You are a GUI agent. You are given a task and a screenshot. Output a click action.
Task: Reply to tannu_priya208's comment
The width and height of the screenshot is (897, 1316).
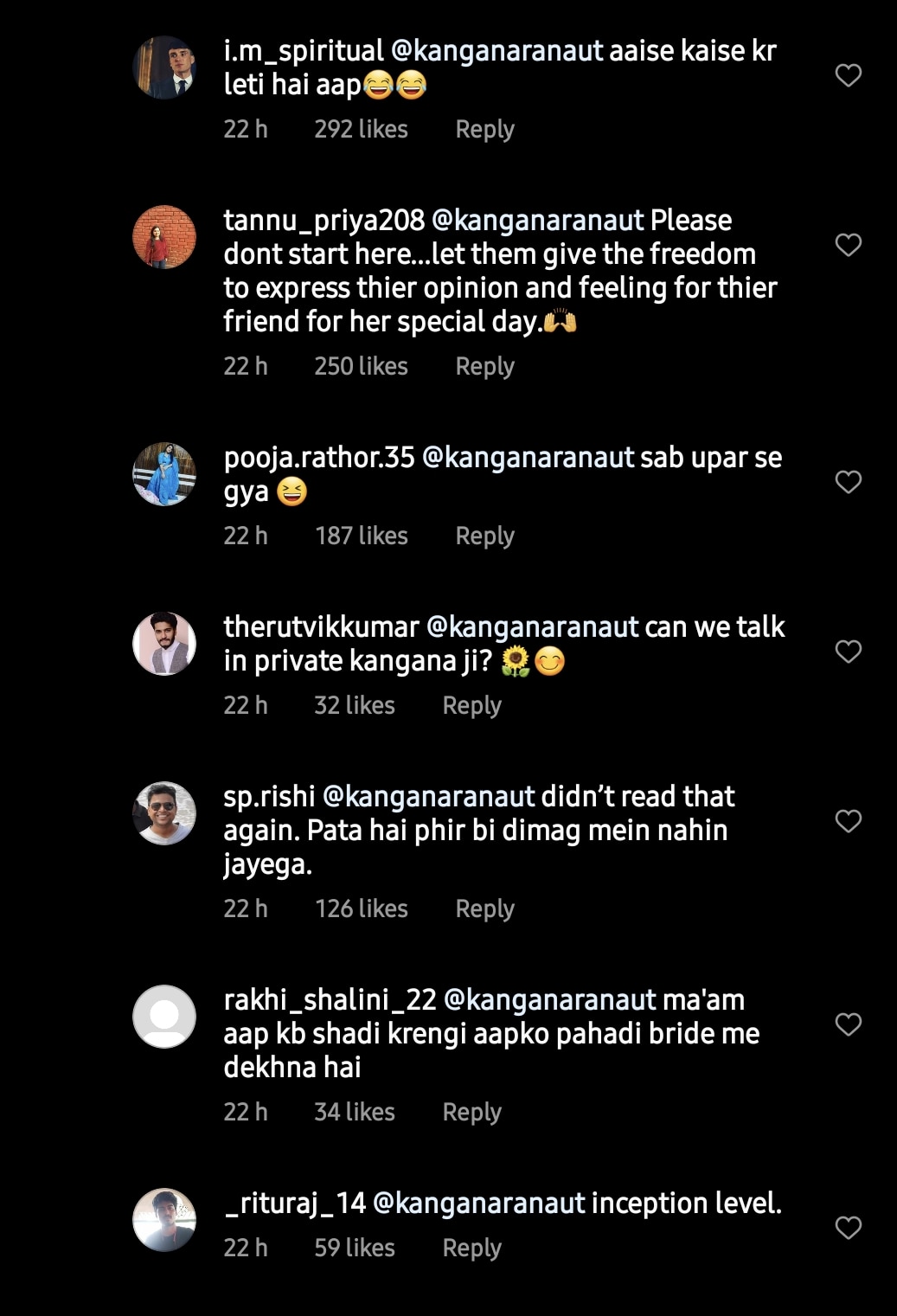click(x=484, y=367)
